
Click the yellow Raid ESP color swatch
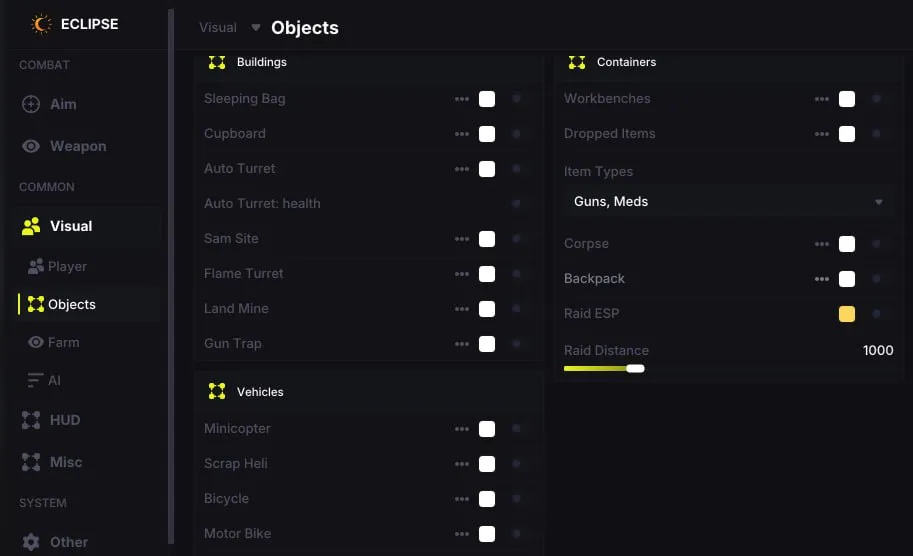[847, 314]
